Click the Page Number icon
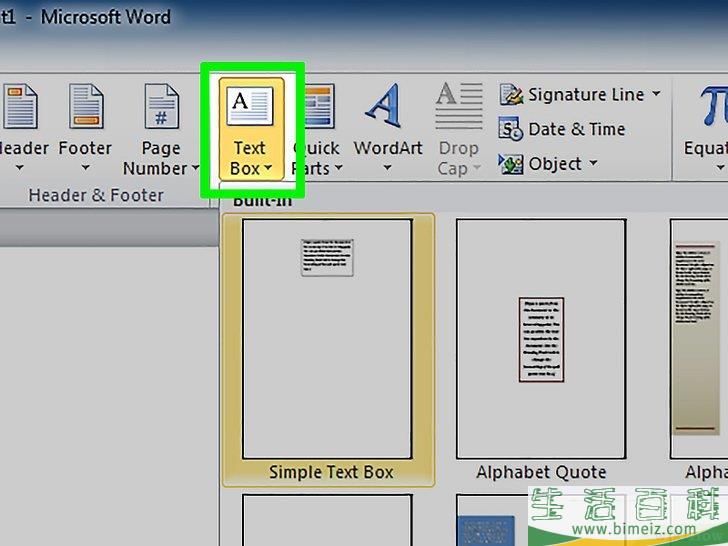This screenshot has width=728, height=546. [x=161, y=106]
